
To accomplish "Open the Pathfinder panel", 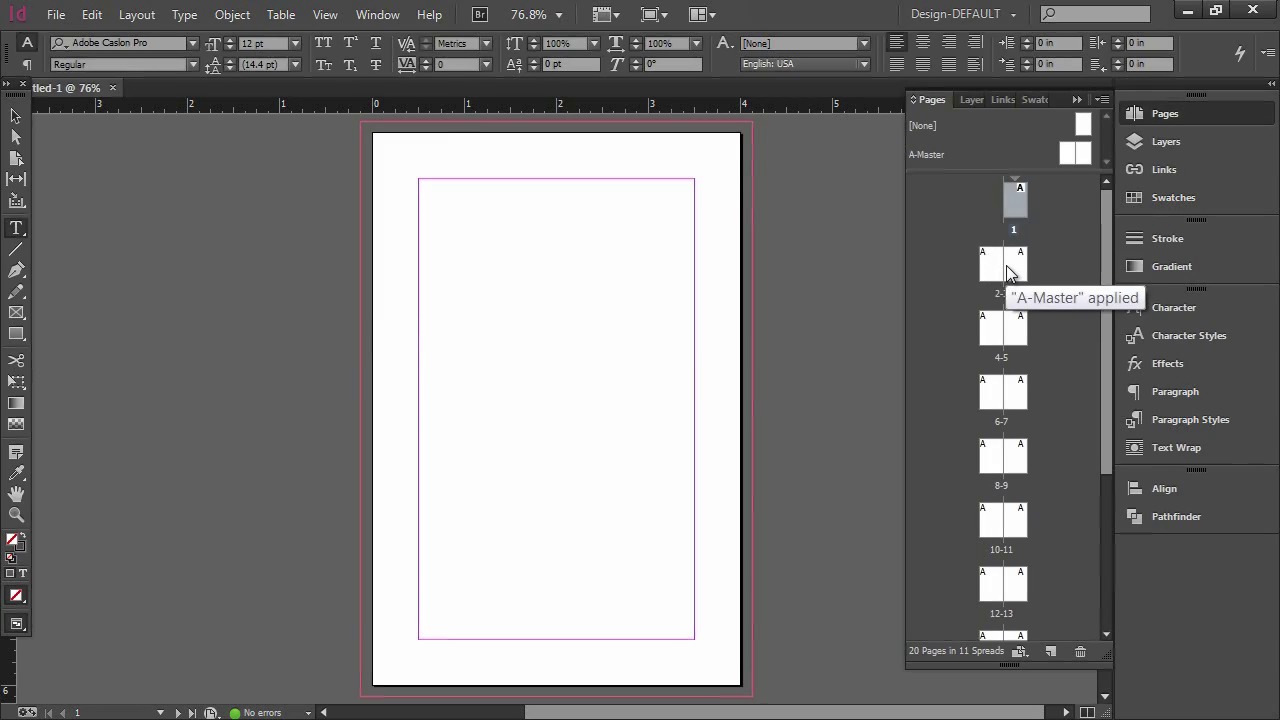I will [1175, 517].
